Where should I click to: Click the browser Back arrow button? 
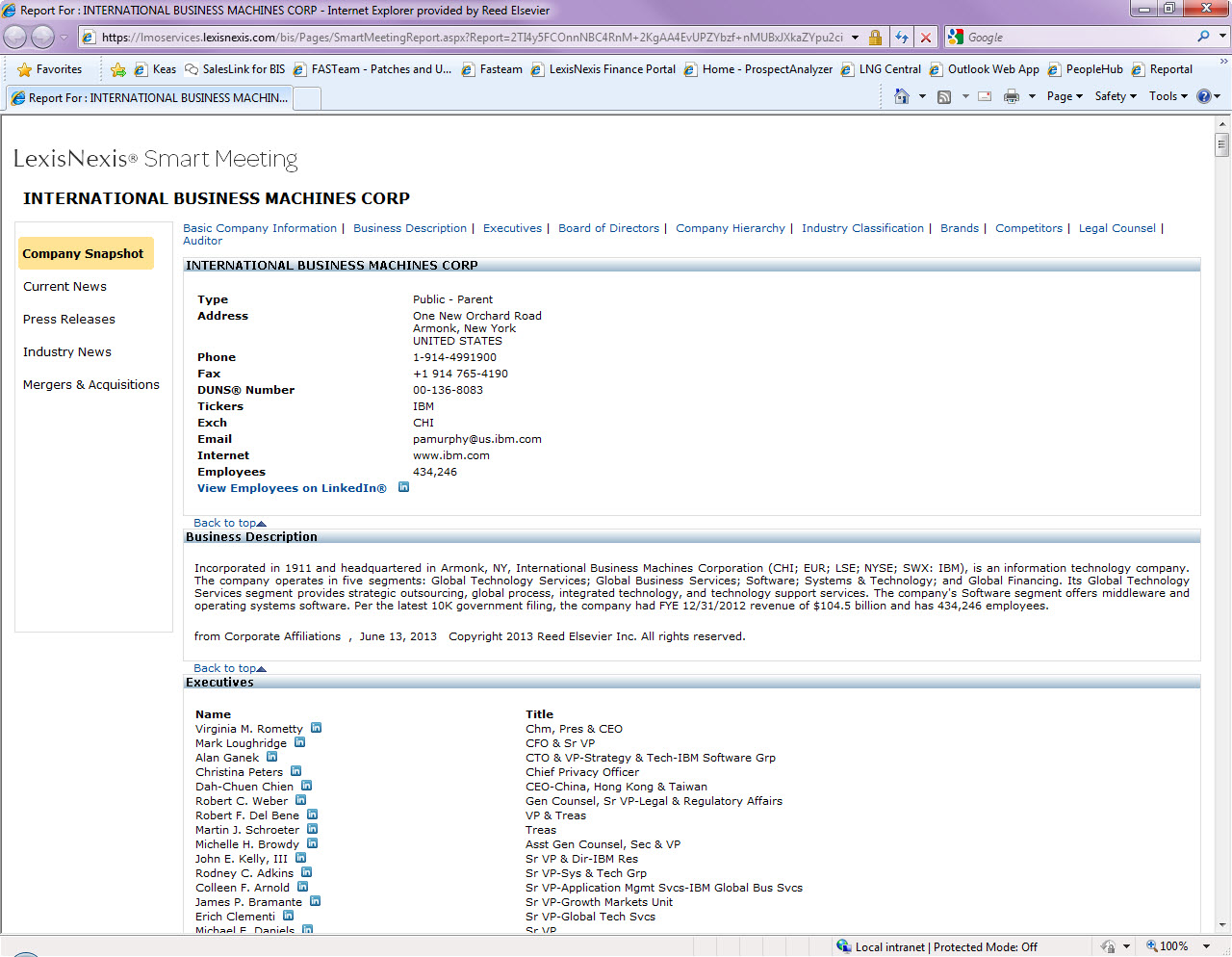point(15,38)
